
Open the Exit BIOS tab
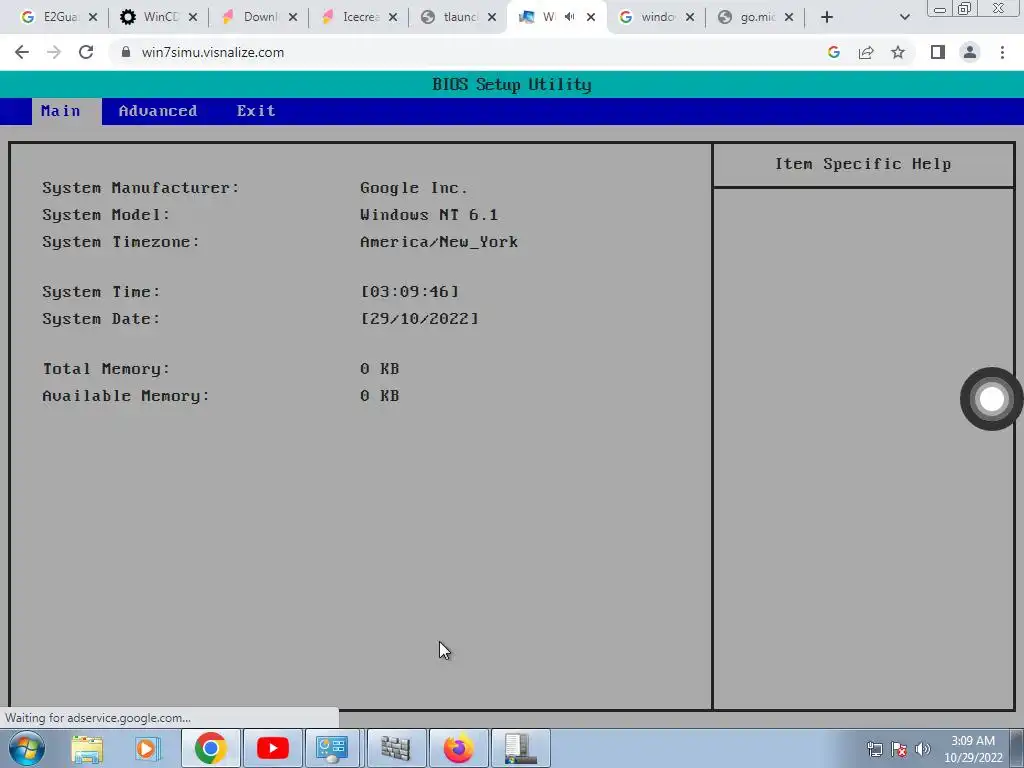click(256, 111)
